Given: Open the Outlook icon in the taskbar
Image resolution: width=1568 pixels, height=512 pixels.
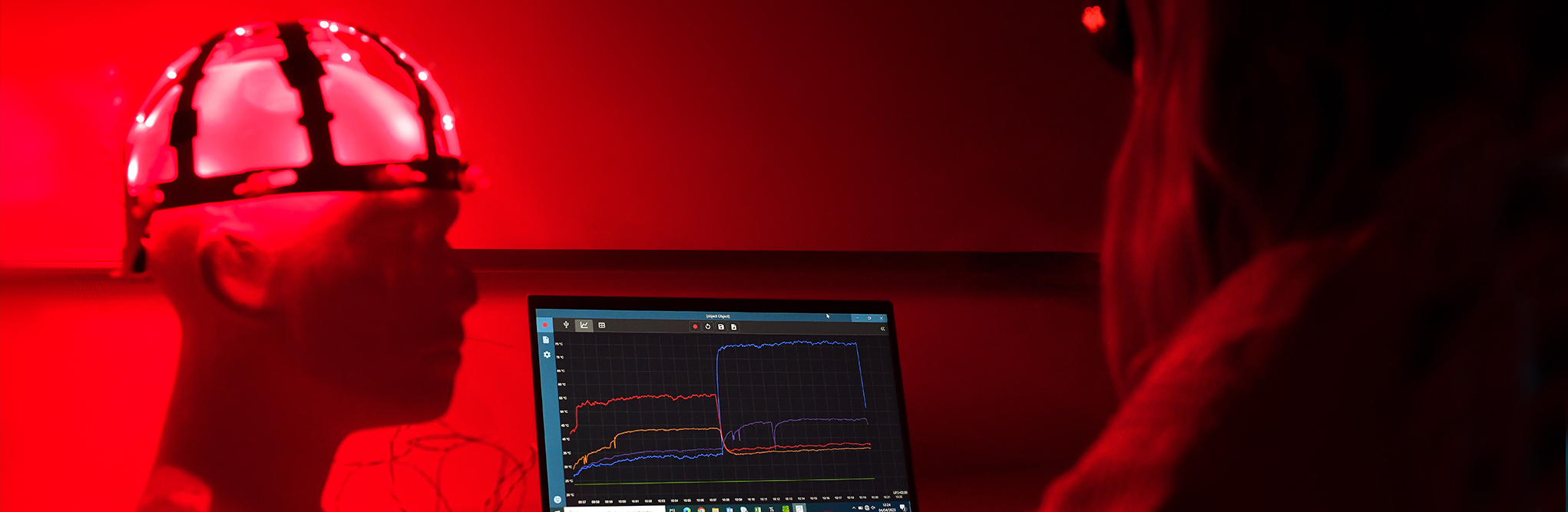Looking at the screenshot, I should tap(729, 510).
